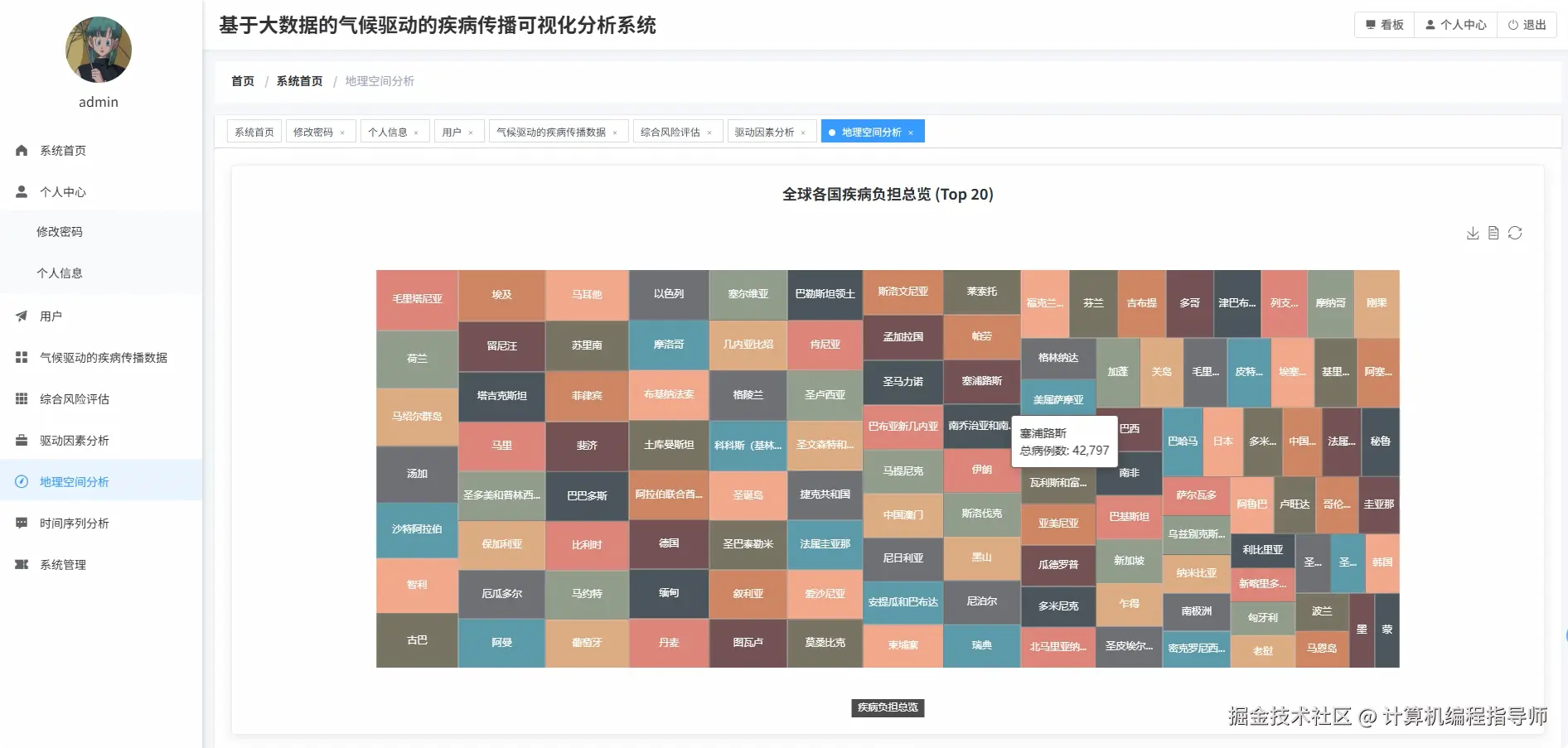Screen dimensions: 1568x748
Task: Select the 古巴 cell in the treemap
Action: click(x=417, y=640)
